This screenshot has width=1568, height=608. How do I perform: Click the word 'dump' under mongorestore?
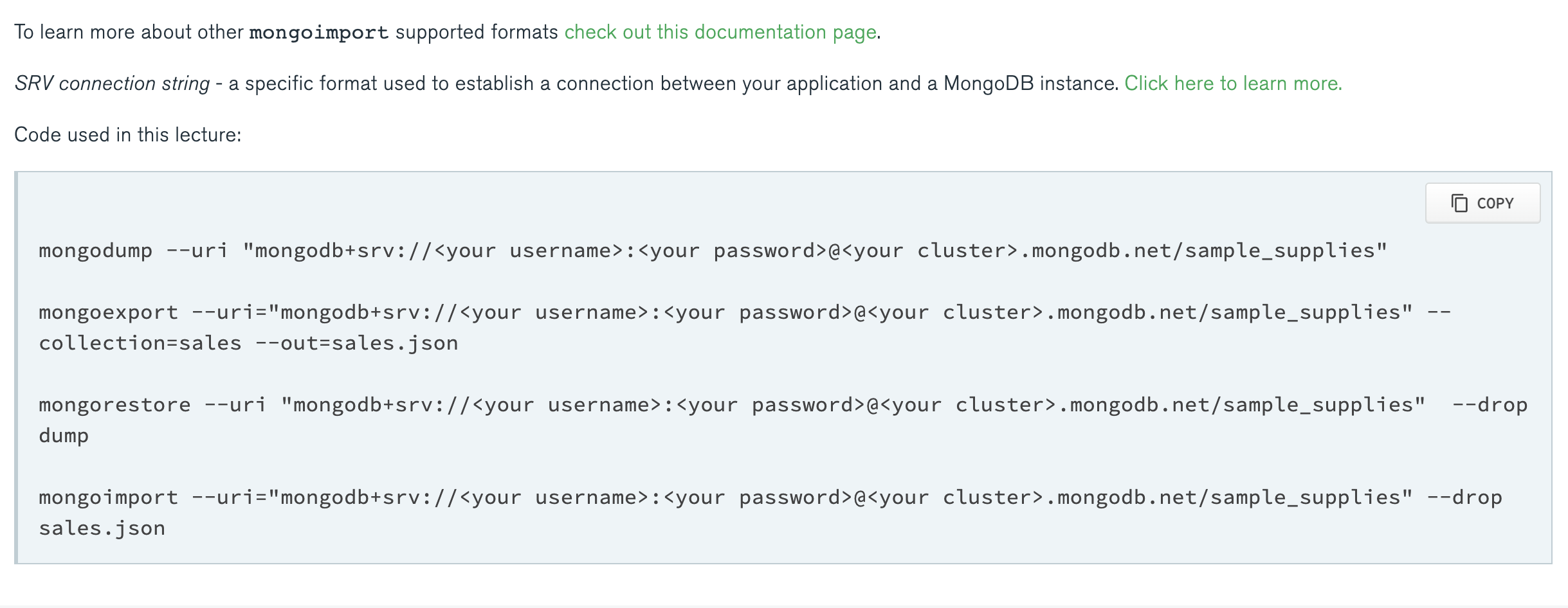tap(64, 436)
